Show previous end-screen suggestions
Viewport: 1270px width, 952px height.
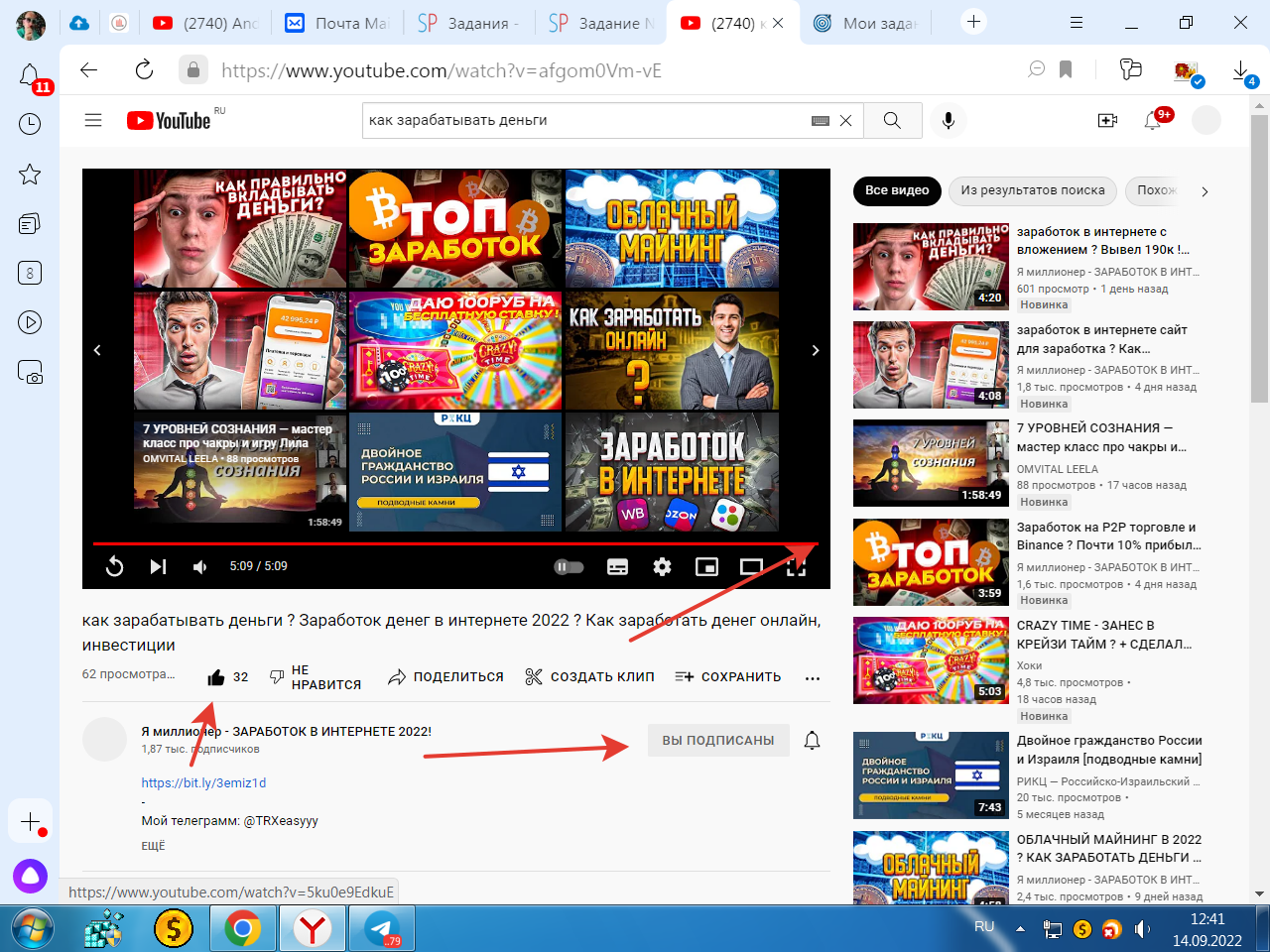(x=97, y=350)
